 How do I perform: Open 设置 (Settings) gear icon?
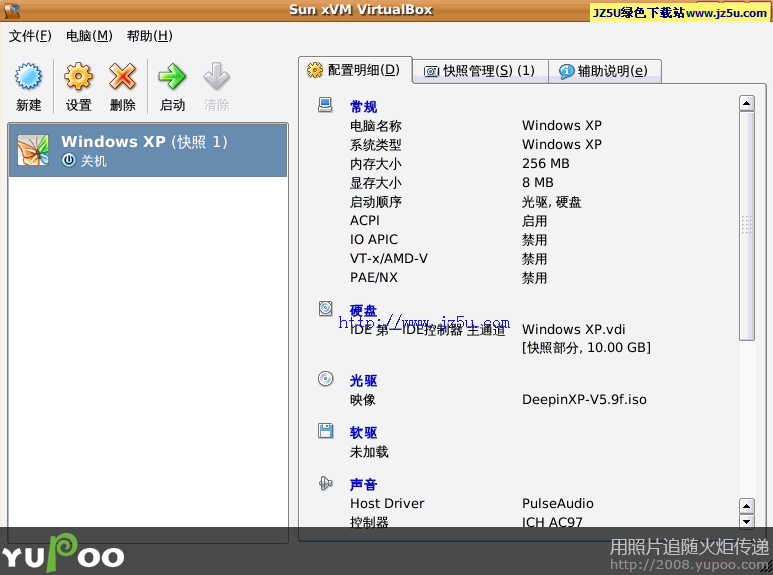pos(78,76)
